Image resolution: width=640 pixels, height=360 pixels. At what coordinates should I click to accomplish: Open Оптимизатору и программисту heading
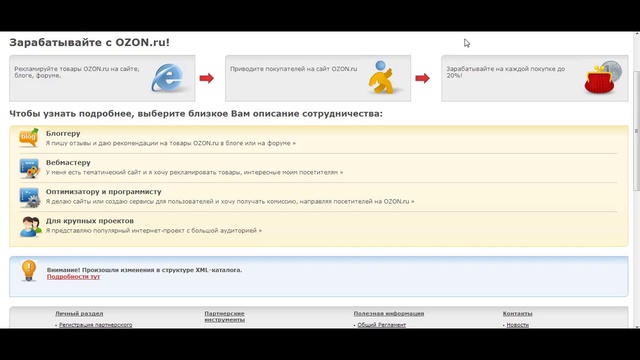tap(104, 191)
